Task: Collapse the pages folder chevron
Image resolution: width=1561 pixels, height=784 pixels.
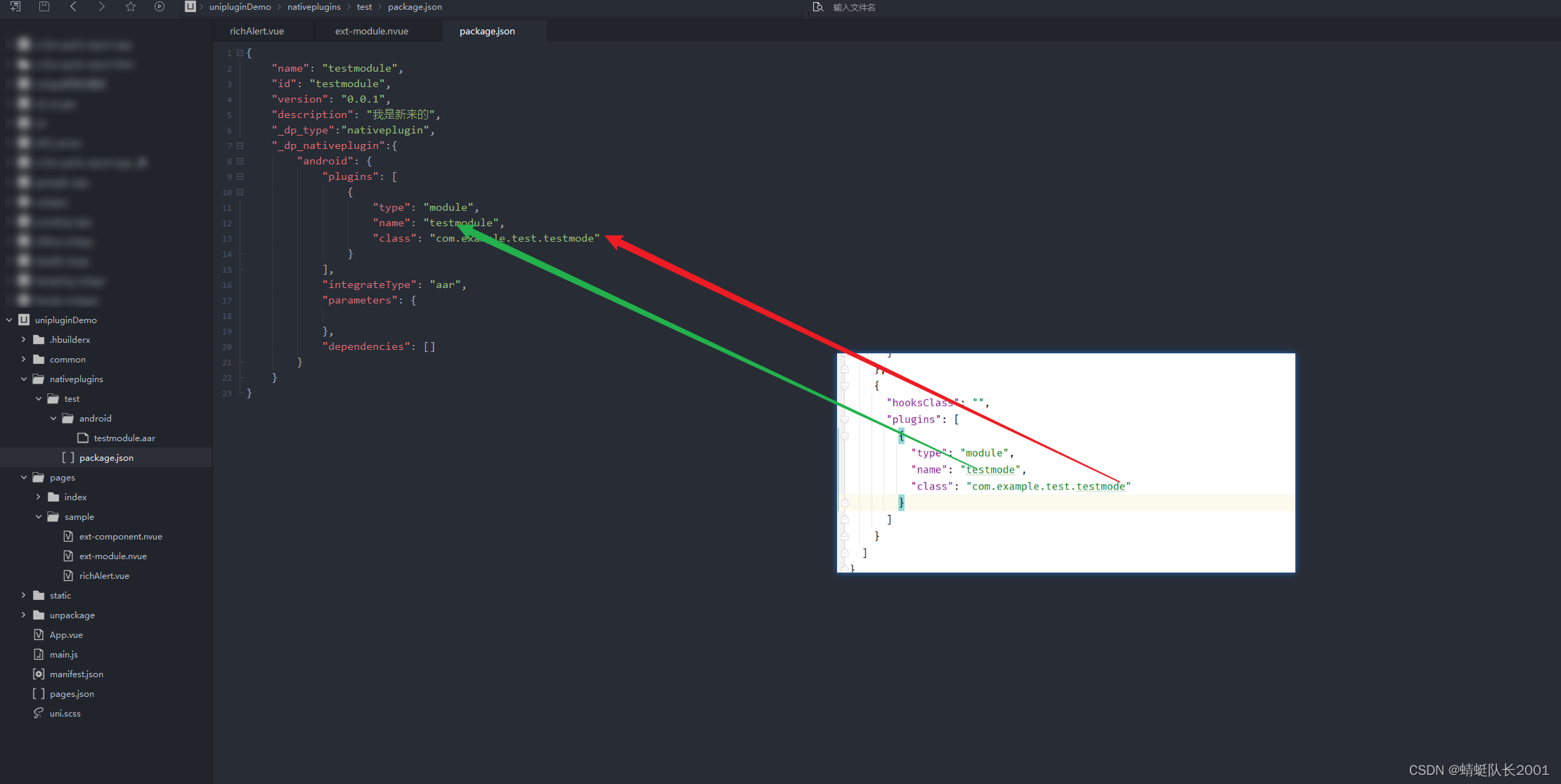Action: click(x=23, y=477)
